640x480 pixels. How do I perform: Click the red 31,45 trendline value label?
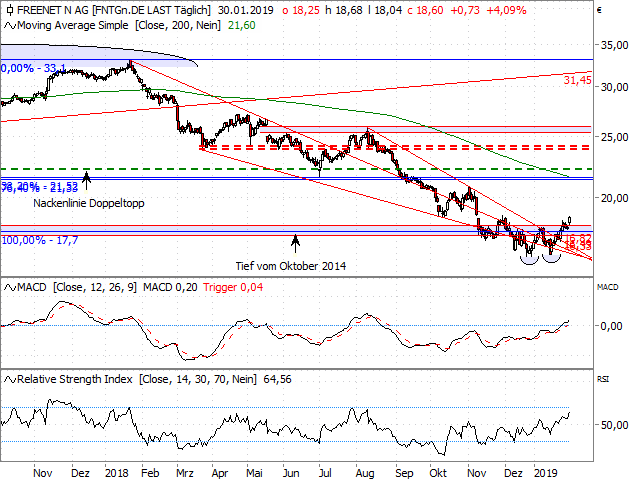(x=577, y=79)
